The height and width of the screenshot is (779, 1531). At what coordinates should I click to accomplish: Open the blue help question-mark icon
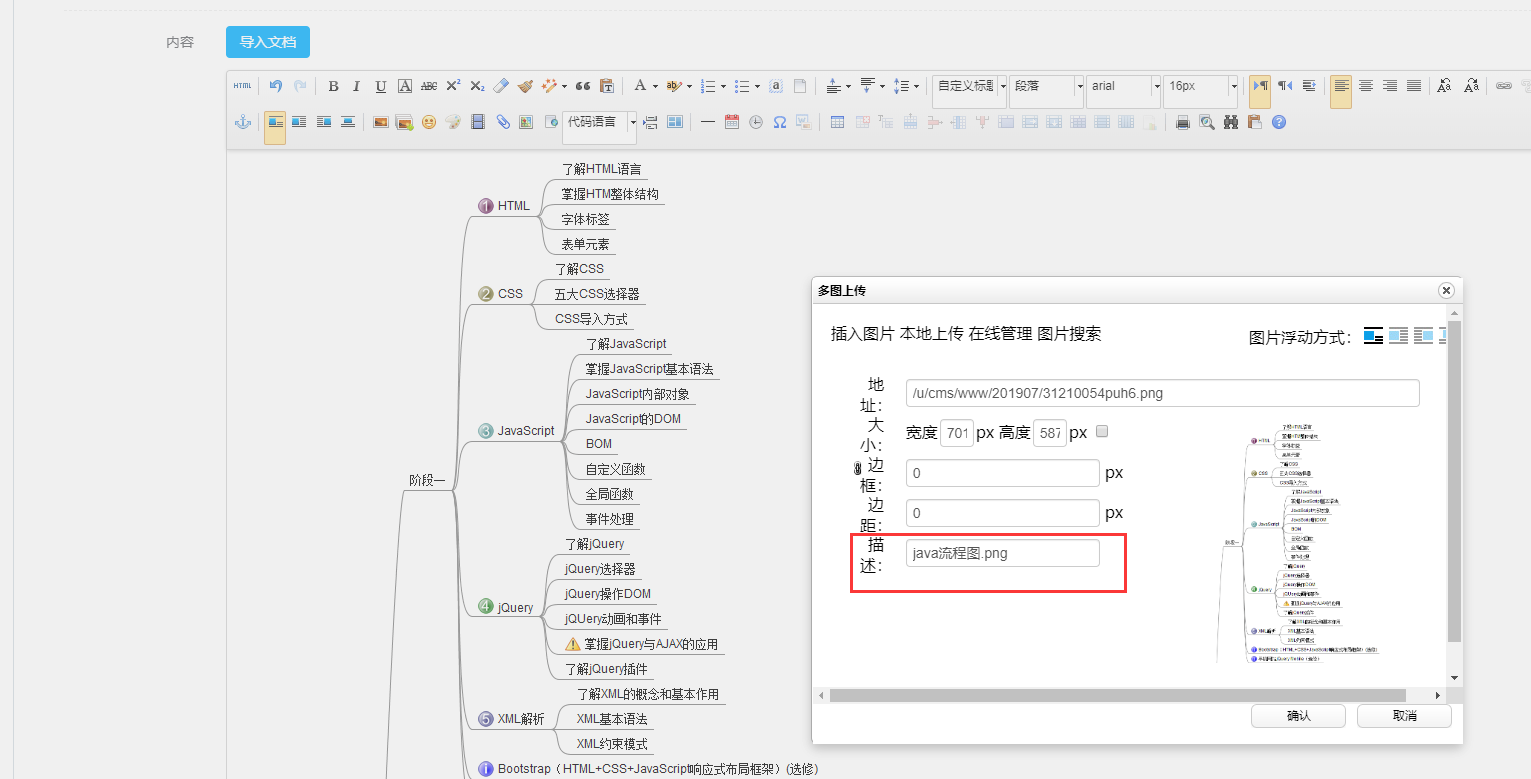point(1278,122)
